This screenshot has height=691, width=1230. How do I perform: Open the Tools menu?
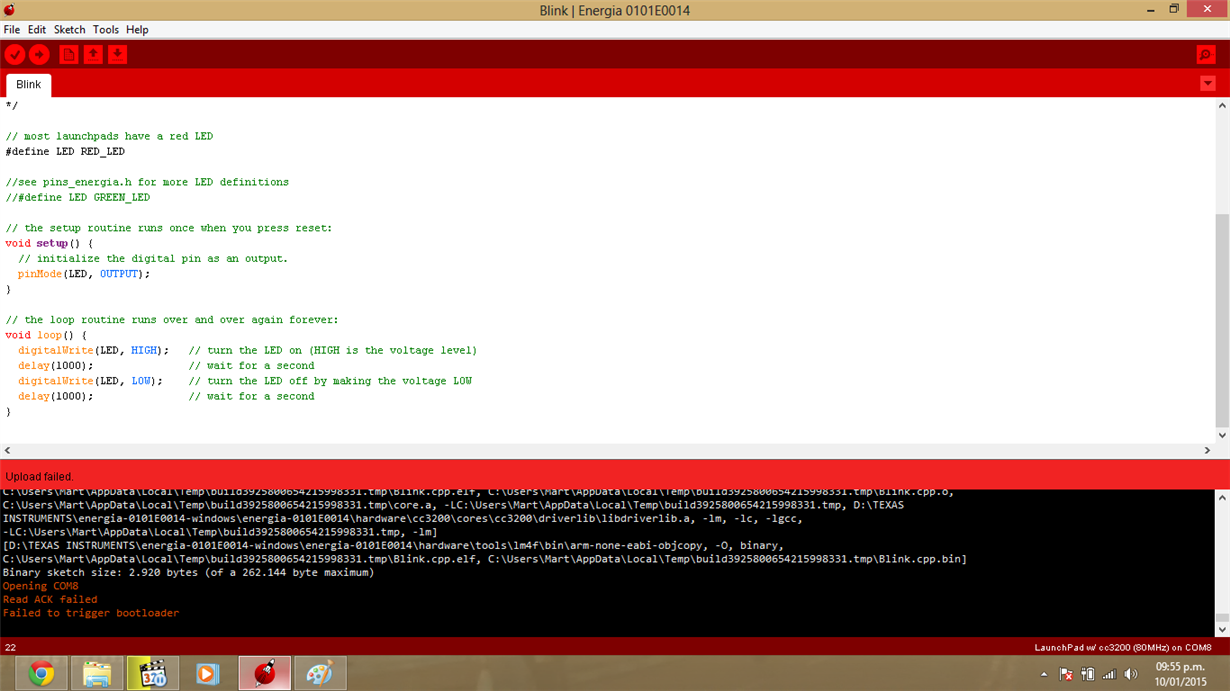pos(106,30)
